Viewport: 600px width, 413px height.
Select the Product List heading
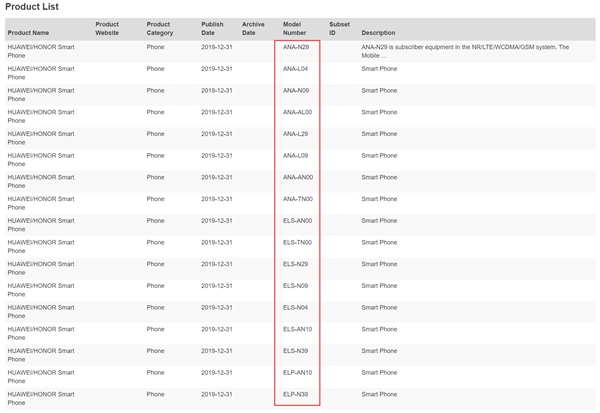(32, 7)
